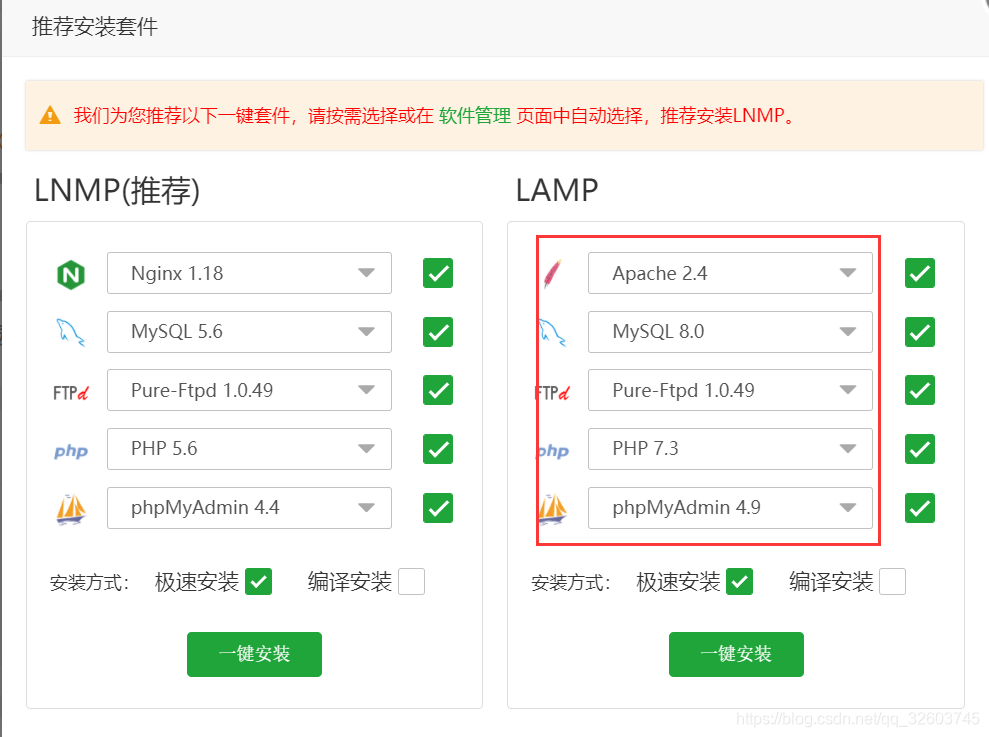Open the LAMP Pure-Ftpd 1.0.49 dropdown
Image resolution: width=989 pixels, height=737 pixels.
click(x=730, y=390)
